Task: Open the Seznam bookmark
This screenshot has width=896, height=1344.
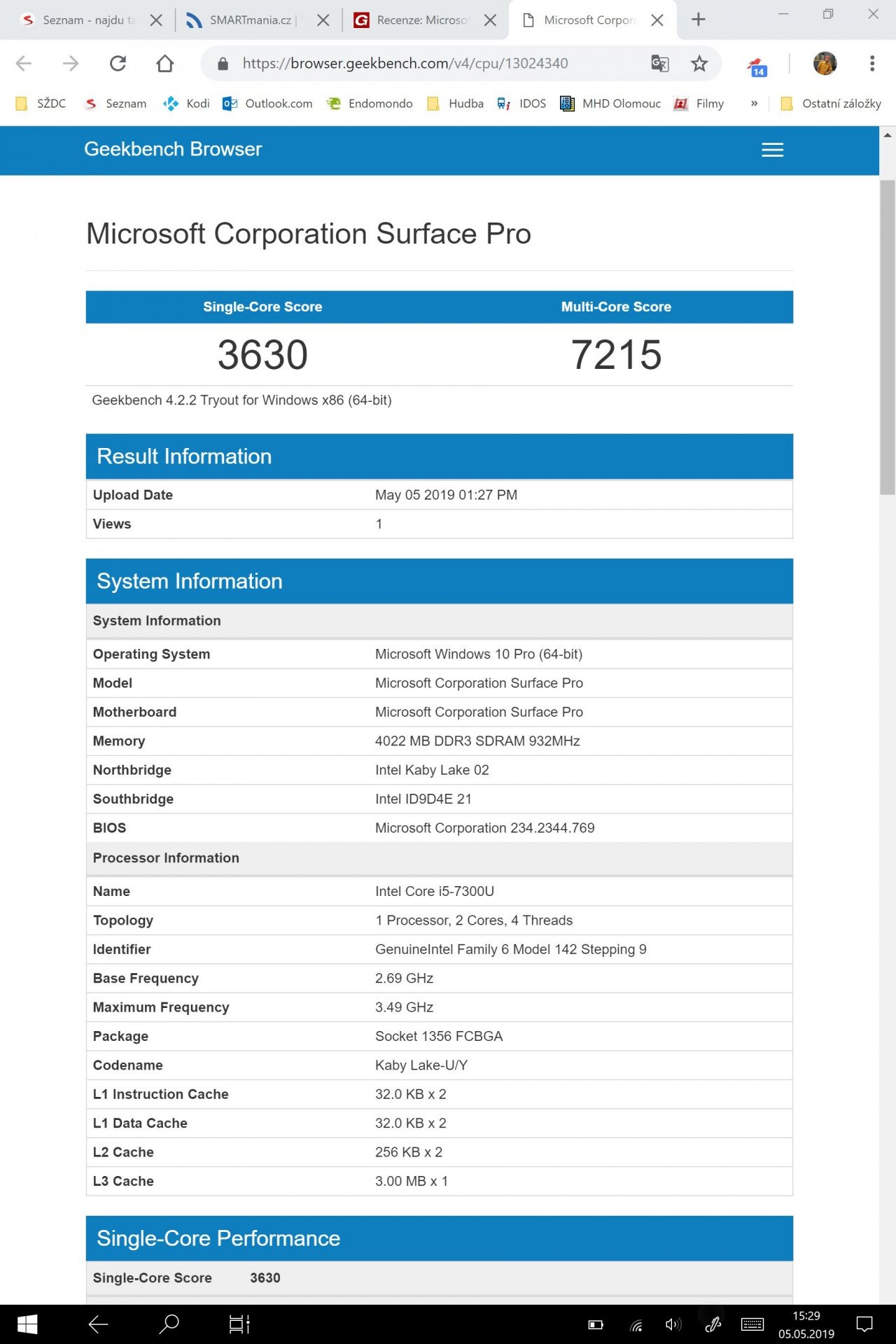Action: [x=115, y=104]
